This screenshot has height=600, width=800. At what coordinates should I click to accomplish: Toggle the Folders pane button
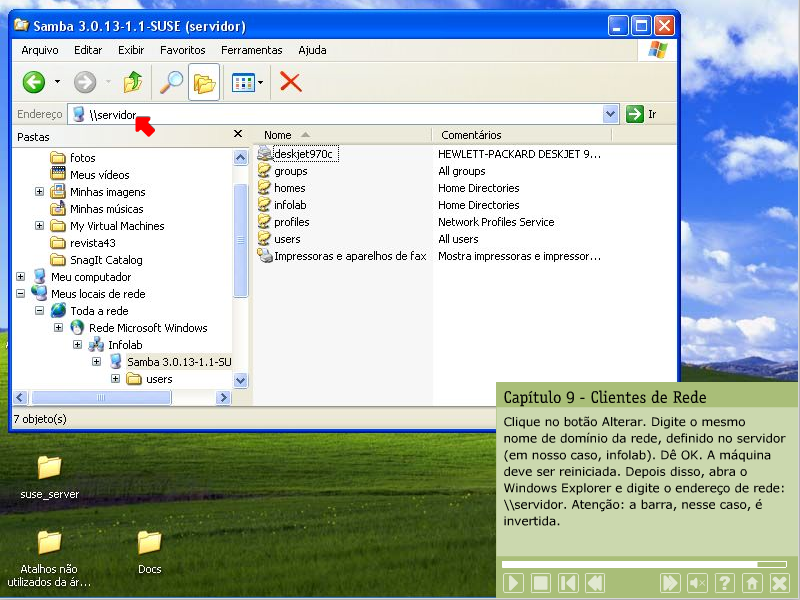[x=204, y=82]
